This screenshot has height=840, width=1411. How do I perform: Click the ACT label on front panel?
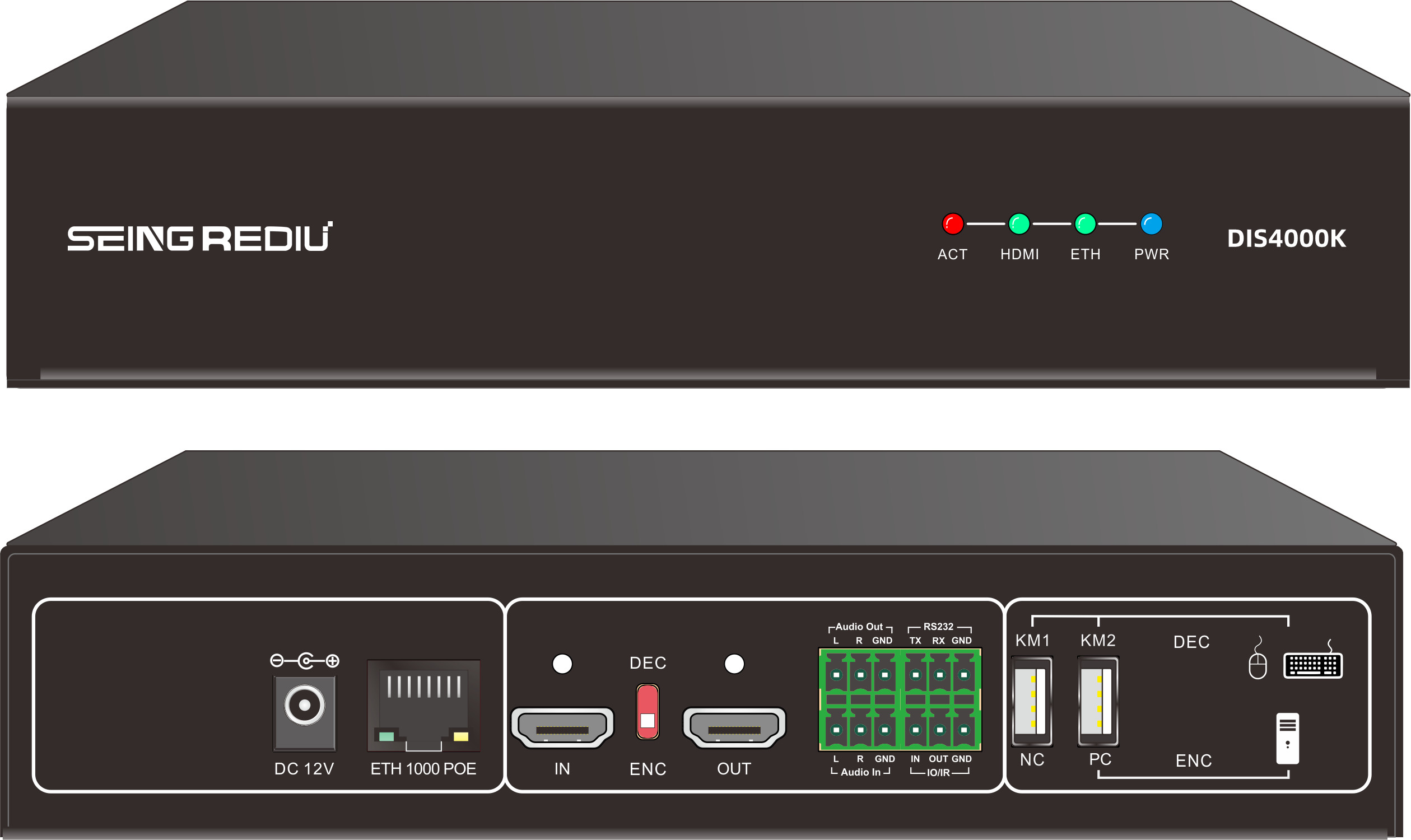952,254
